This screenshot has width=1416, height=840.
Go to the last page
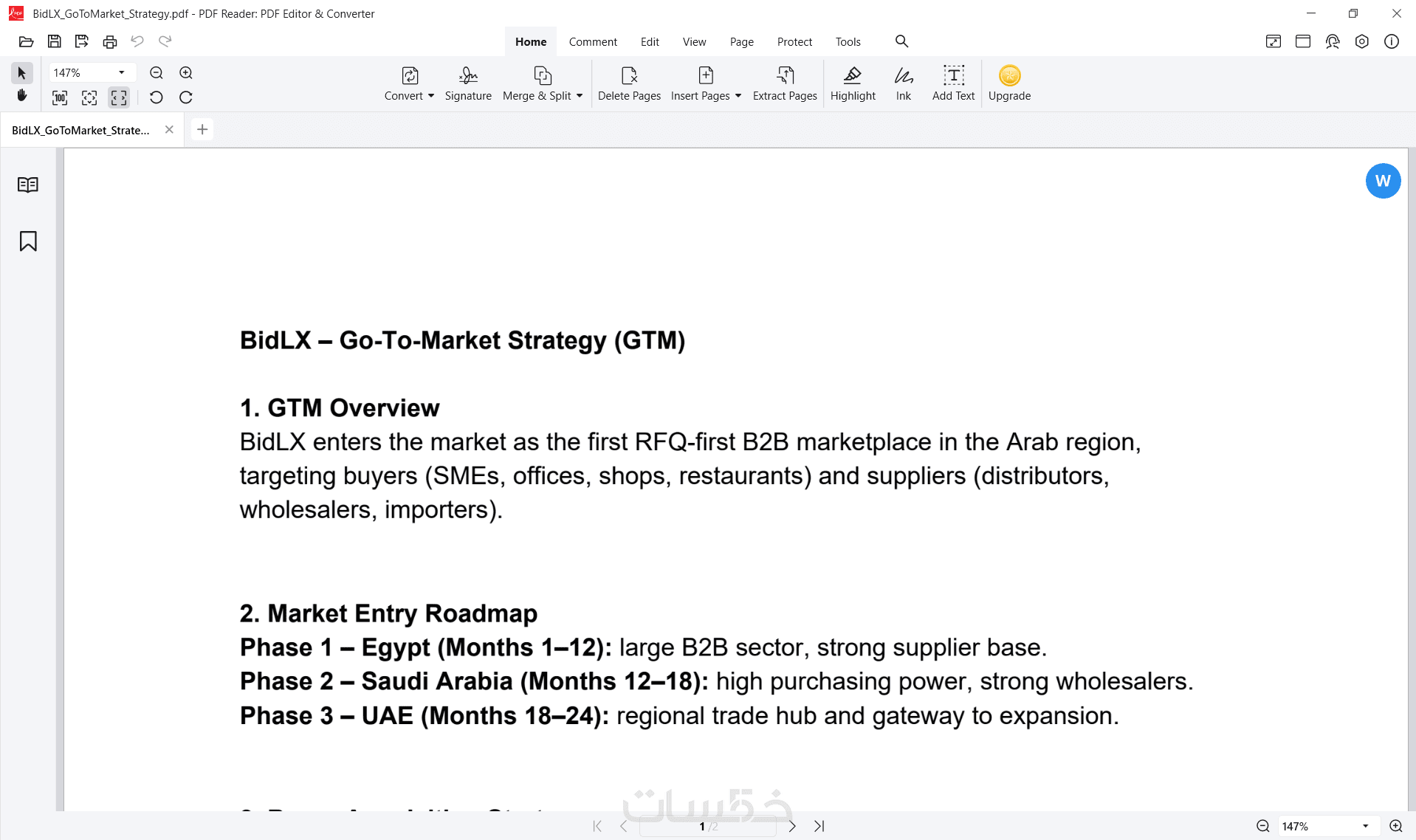(x=819, y=826)
